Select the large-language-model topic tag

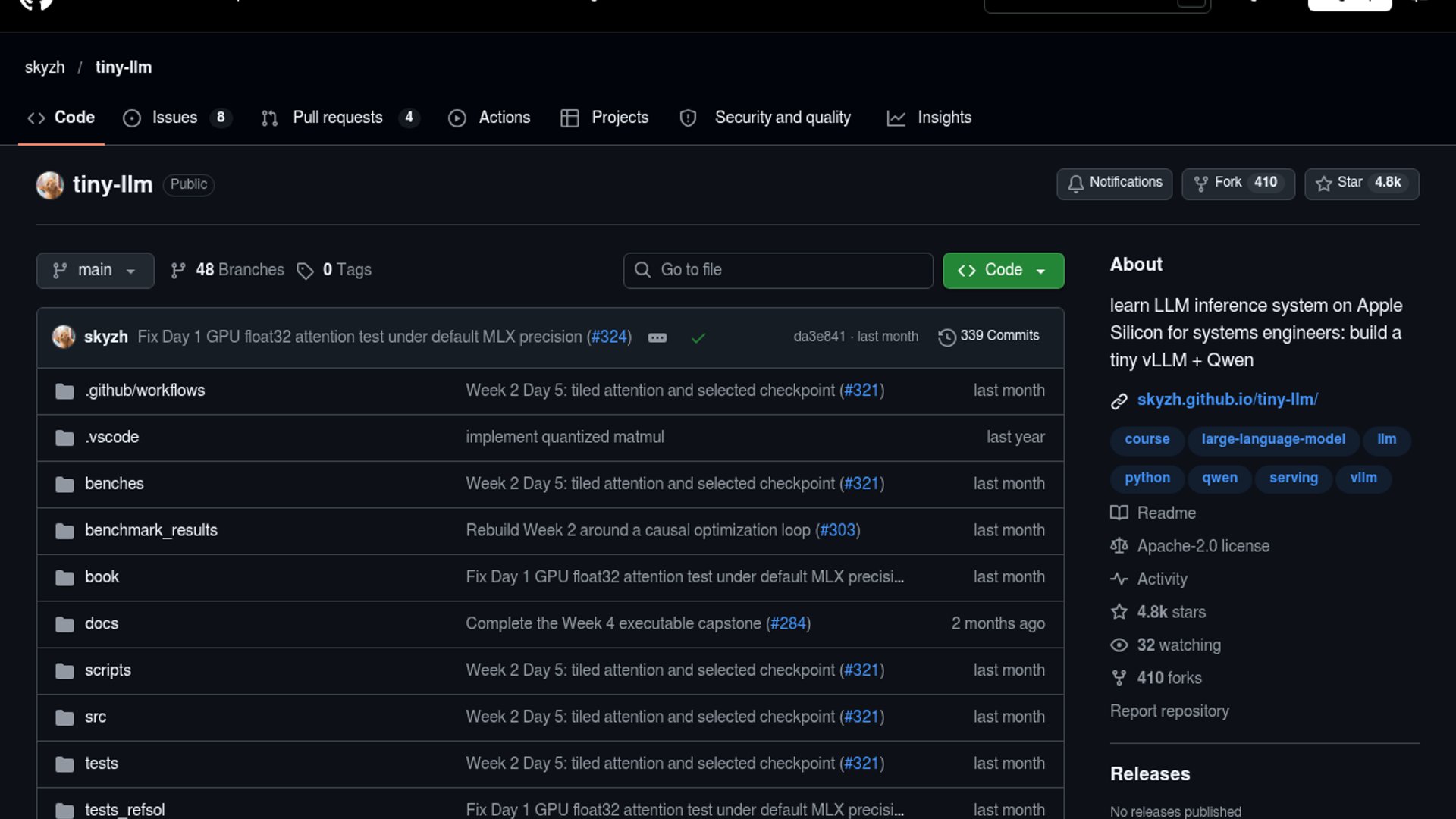pos(1273,440)
